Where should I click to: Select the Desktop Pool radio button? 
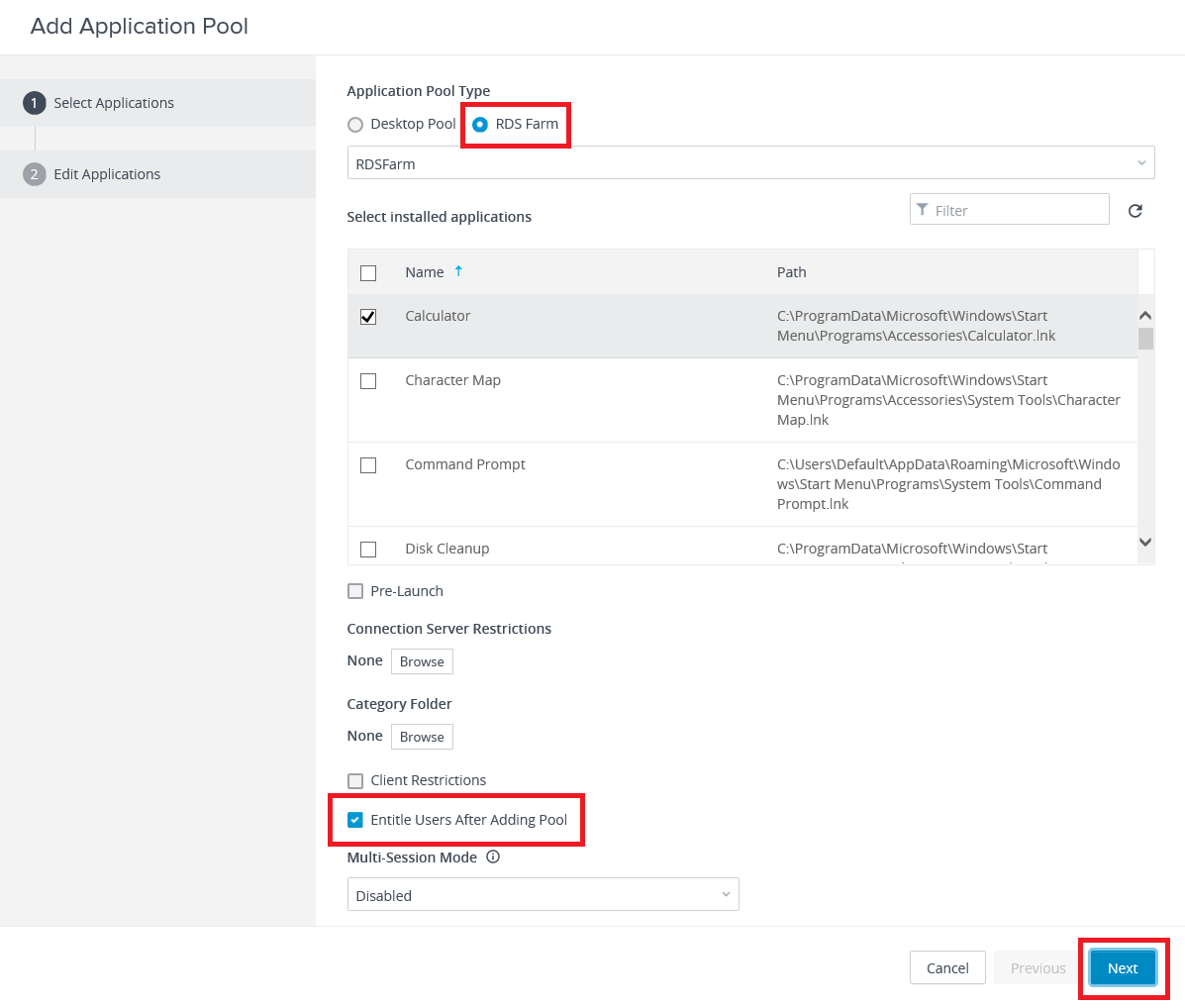coord(355,125)
